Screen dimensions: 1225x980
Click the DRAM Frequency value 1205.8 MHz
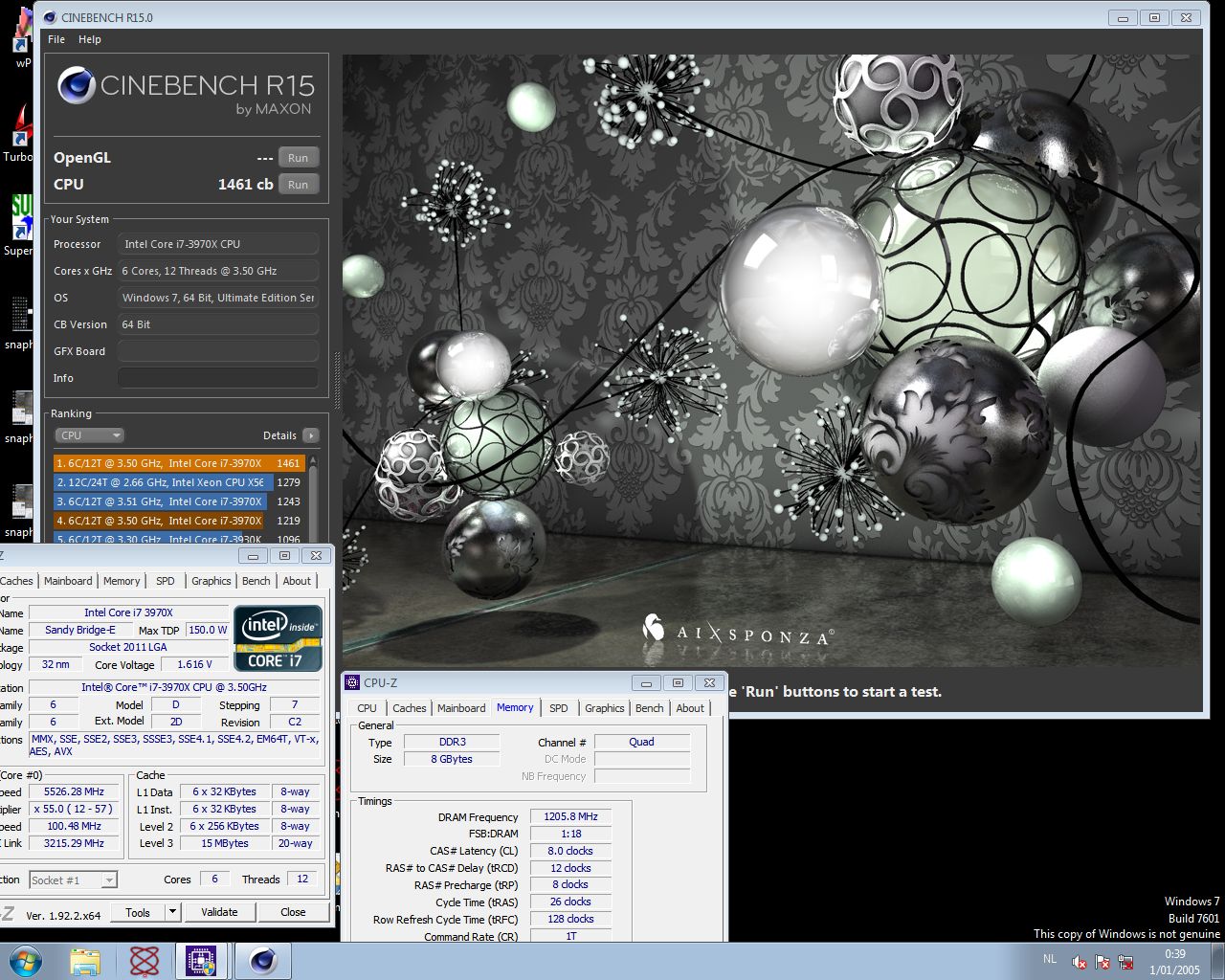pyautogui.click(x=570, y=816)
